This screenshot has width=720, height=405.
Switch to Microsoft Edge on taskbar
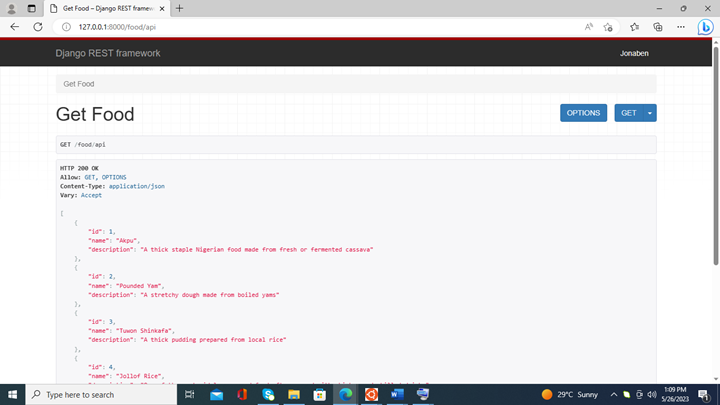coord(346,394)
